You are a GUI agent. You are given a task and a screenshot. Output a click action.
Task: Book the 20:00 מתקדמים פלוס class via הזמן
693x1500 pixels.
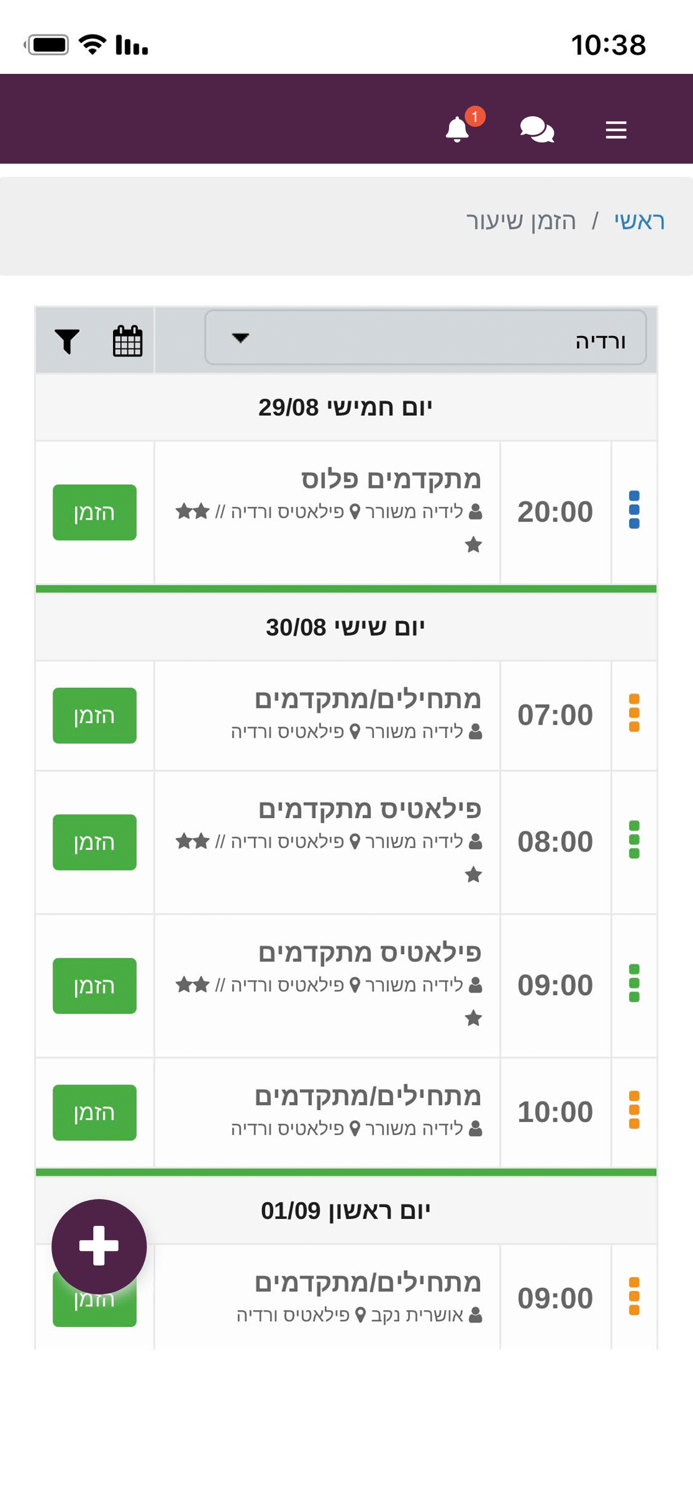click(x=94, y=512)
